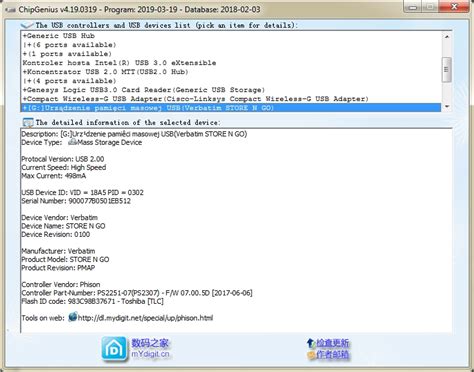This screenshot has height=372, width=474.
Task: Click the Current Speed: High Speed line
Action: tap(64, 167)
